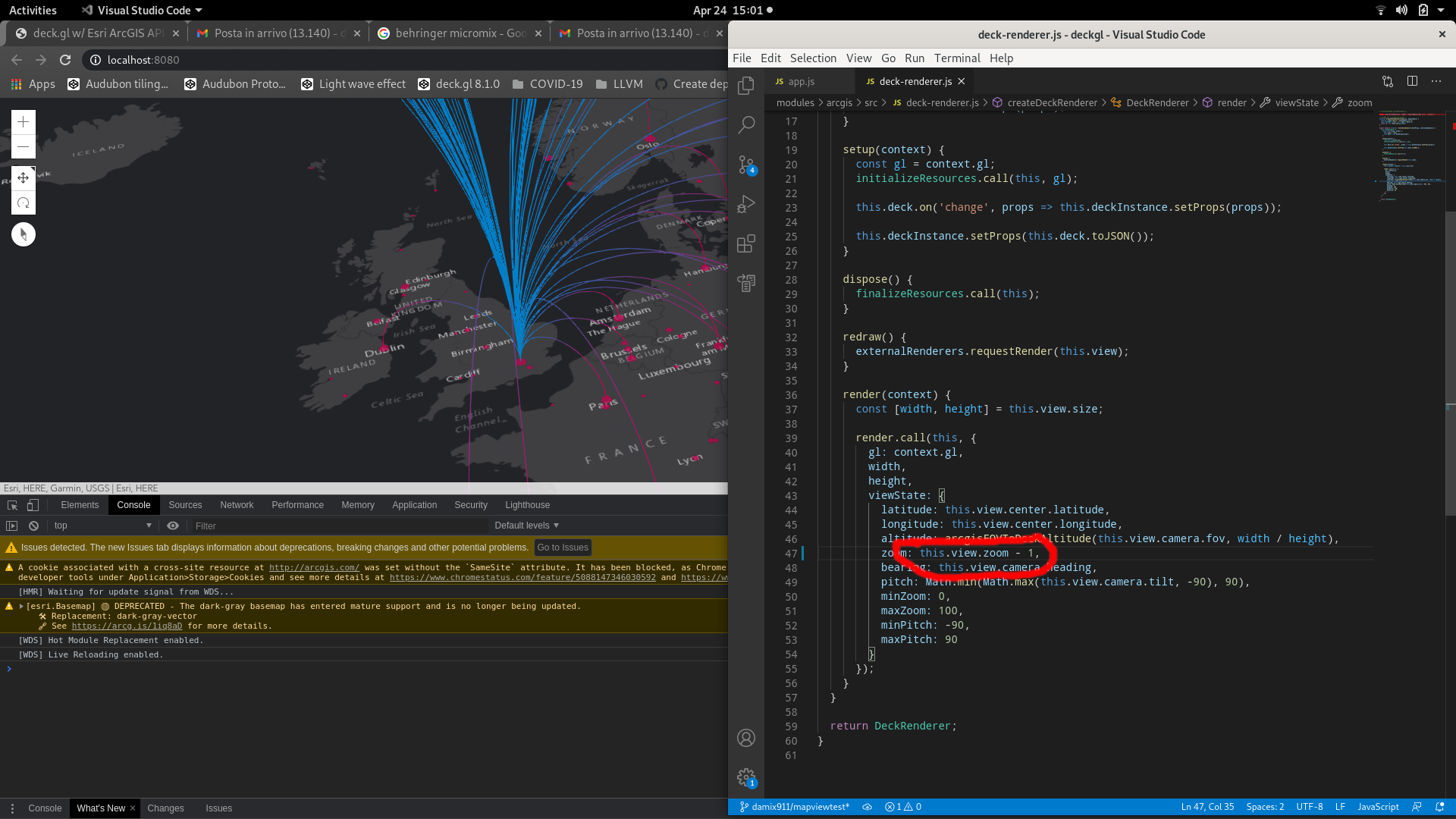The width and height of the screenshot is (1456, 819).
Task: Open the Explorer view in VS Code
Action: click(x=747, y=86)
